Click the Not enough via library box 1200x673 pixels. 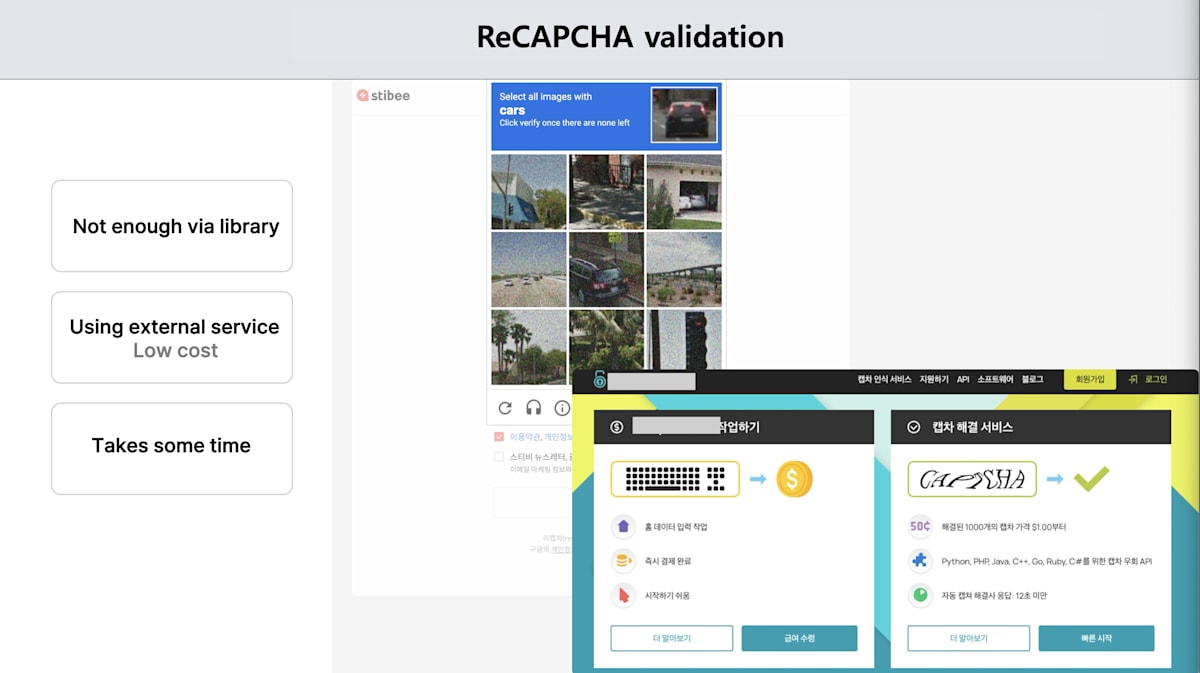[172, 226]
